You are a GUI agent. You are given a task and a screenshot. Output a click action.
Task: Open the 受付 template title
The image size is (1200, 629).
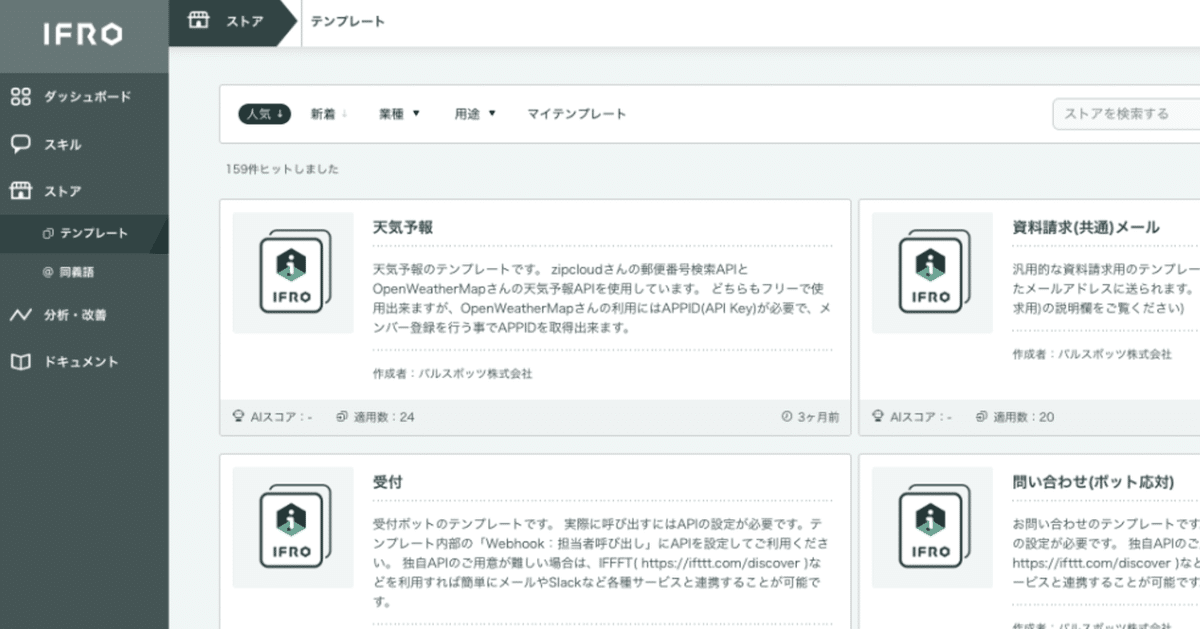tap(387, 481)
